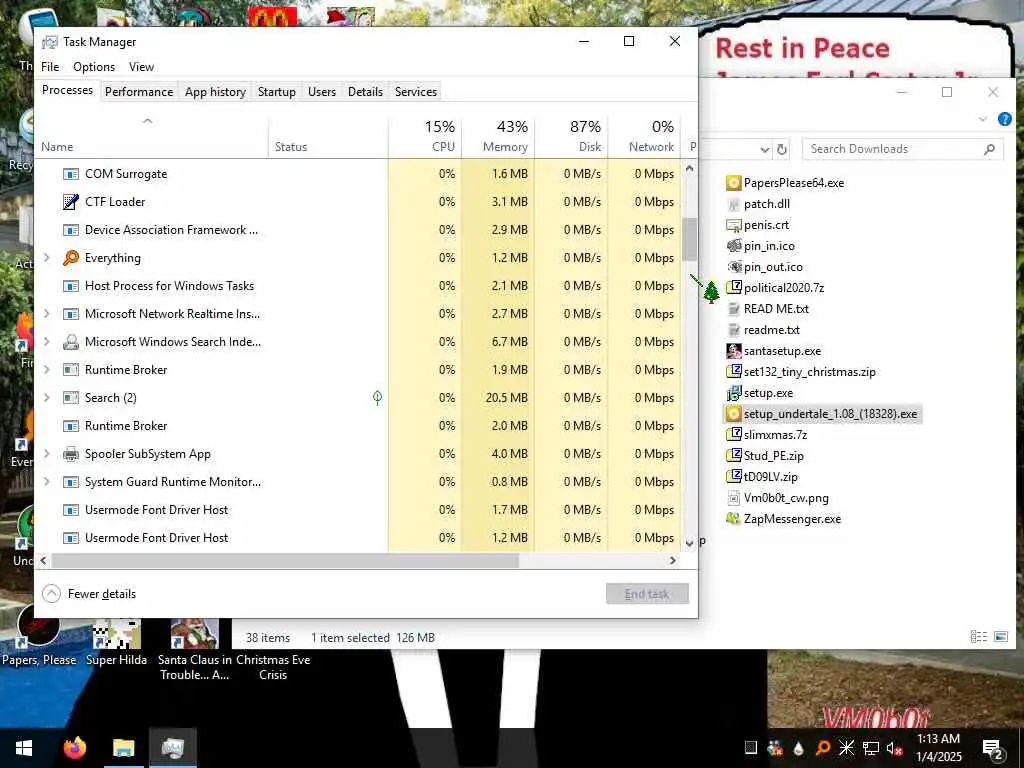Click the Status column header
This screenshot has width=1024, height=768.
[328, 136]
